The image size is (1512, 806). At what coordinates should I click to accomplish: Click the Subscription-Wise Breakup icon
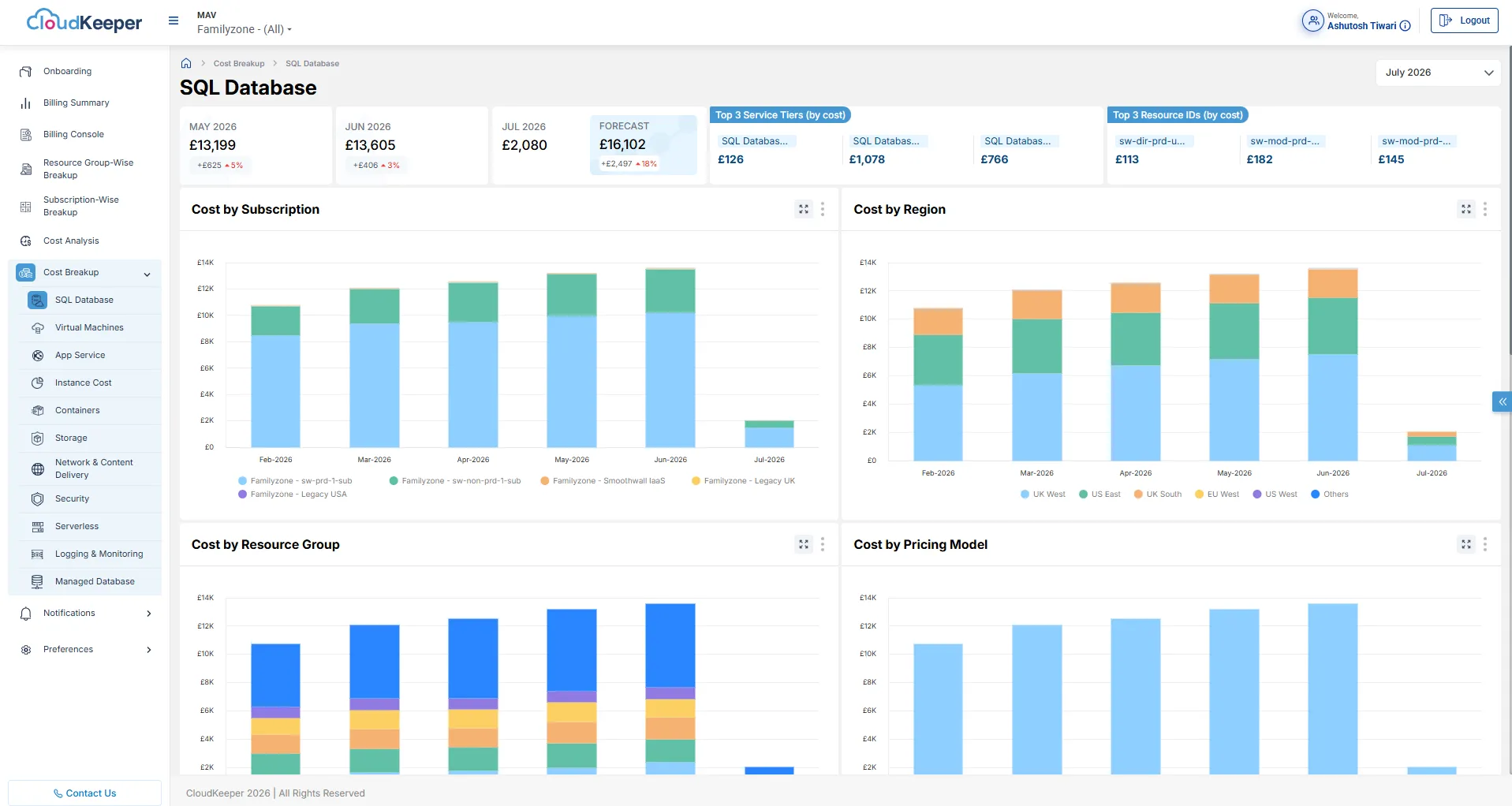click(25, 207)
